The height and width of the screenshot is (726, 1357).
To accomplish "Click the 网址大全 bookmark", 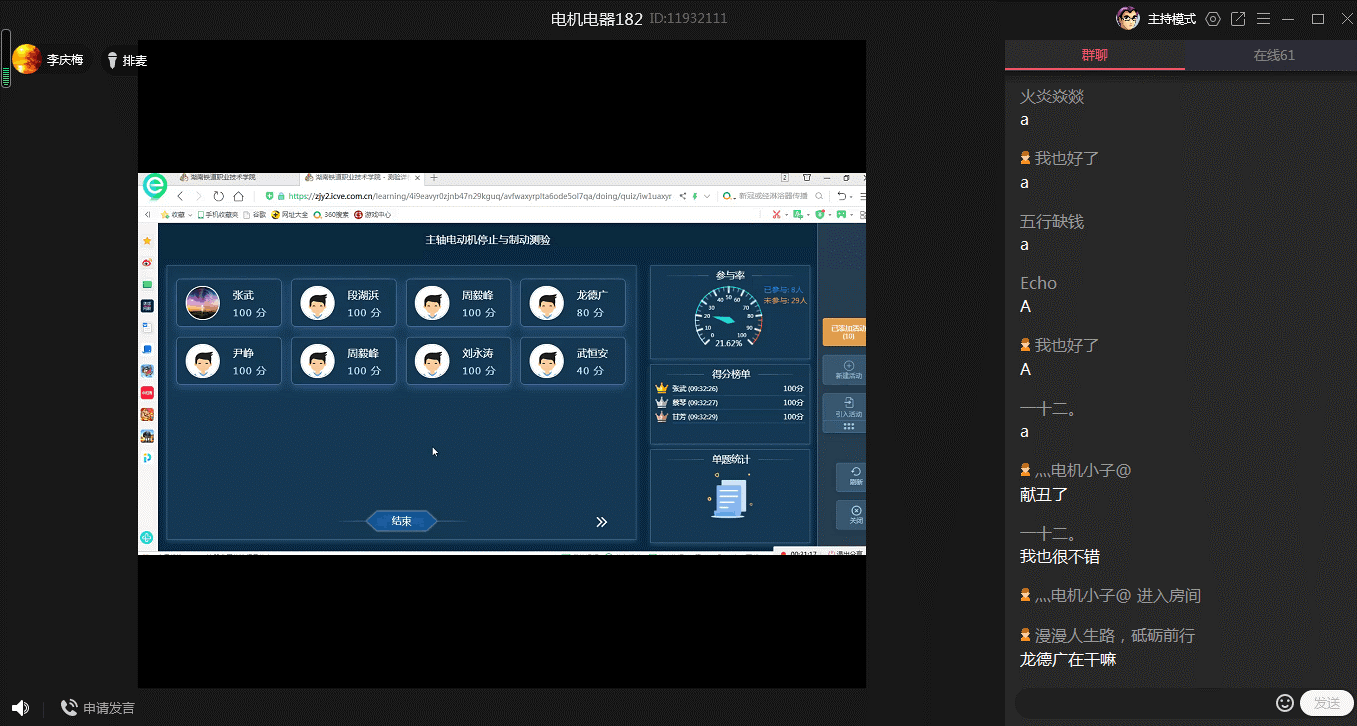I will [x=289, y=214].
